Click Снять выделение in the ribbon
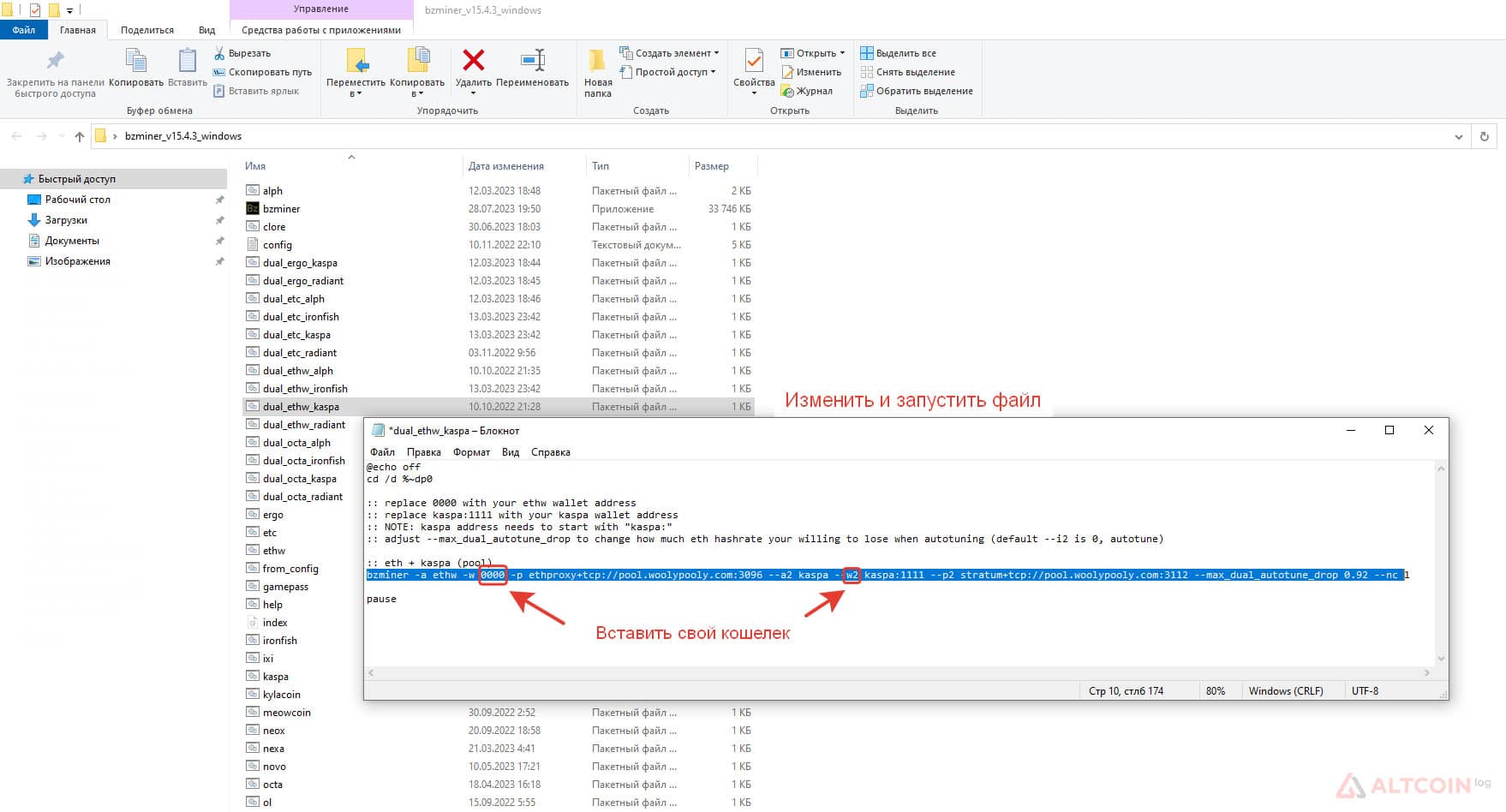Image resolution: width=1506 pixels, height=812 pixels. coord(907,72)
